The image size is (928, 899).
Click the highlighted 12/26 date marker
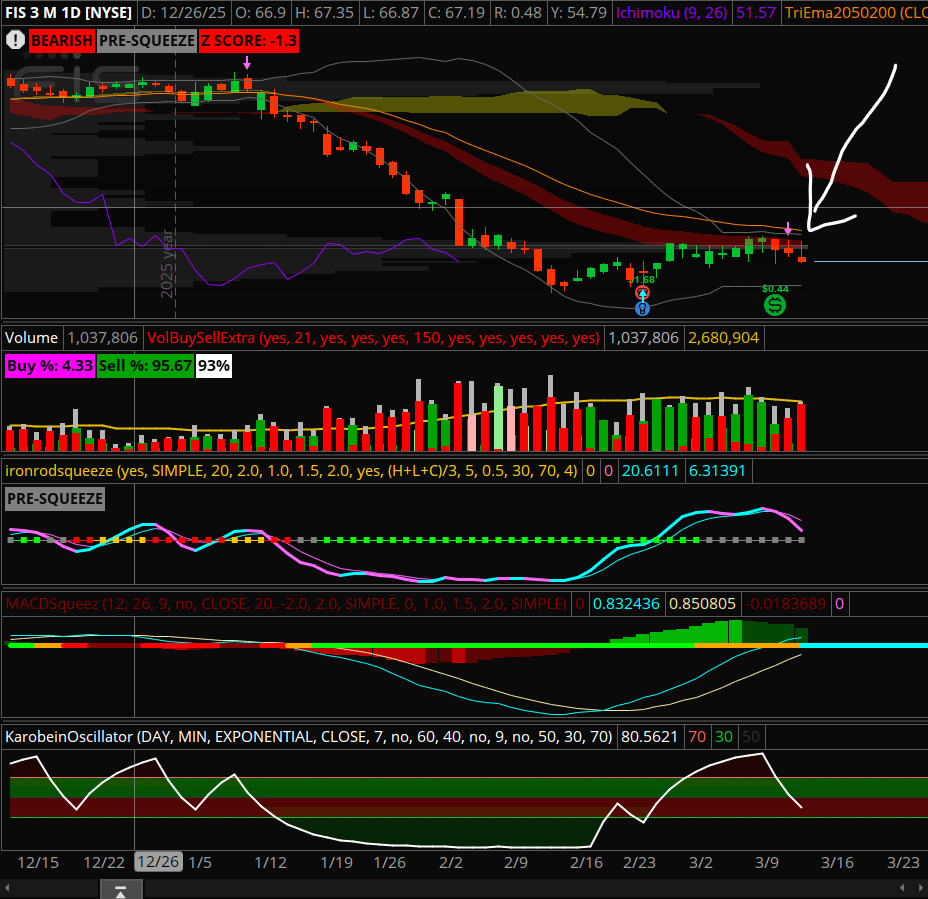click(x=158, y=862)
